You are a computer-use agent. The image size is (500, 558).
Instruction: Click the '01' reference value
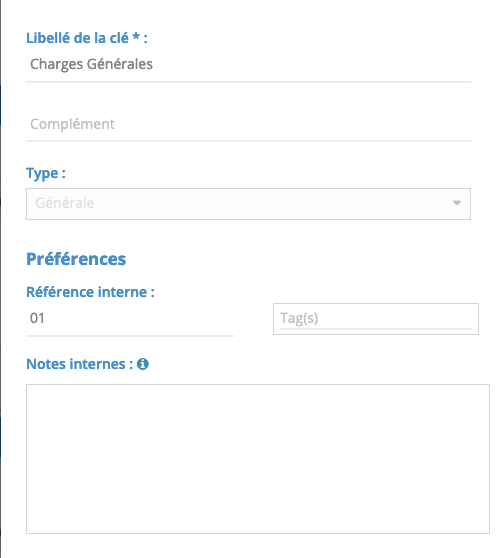point(37,318)
